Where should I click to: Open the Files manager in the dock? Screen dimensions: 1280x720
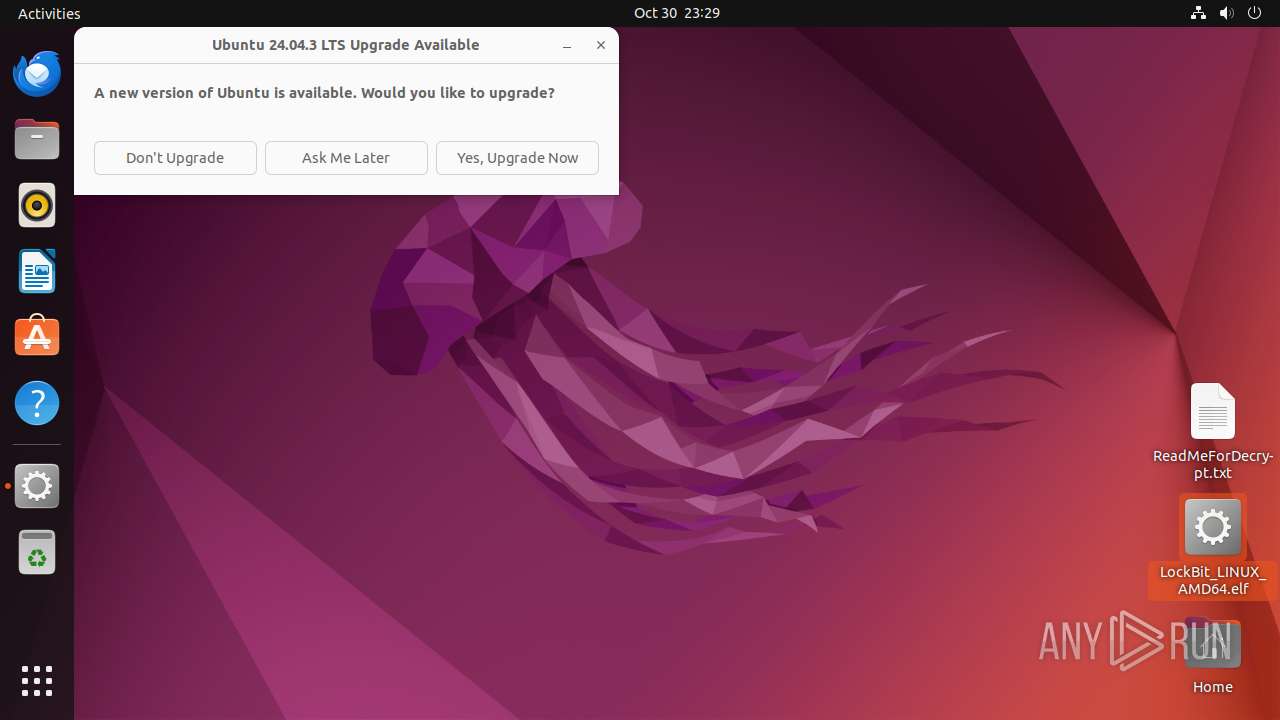[37, 139]
